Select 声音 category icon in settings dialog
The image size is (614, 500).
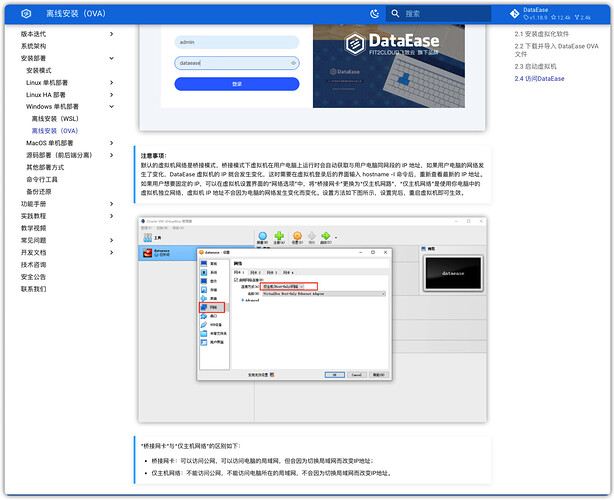click(204, 298)
